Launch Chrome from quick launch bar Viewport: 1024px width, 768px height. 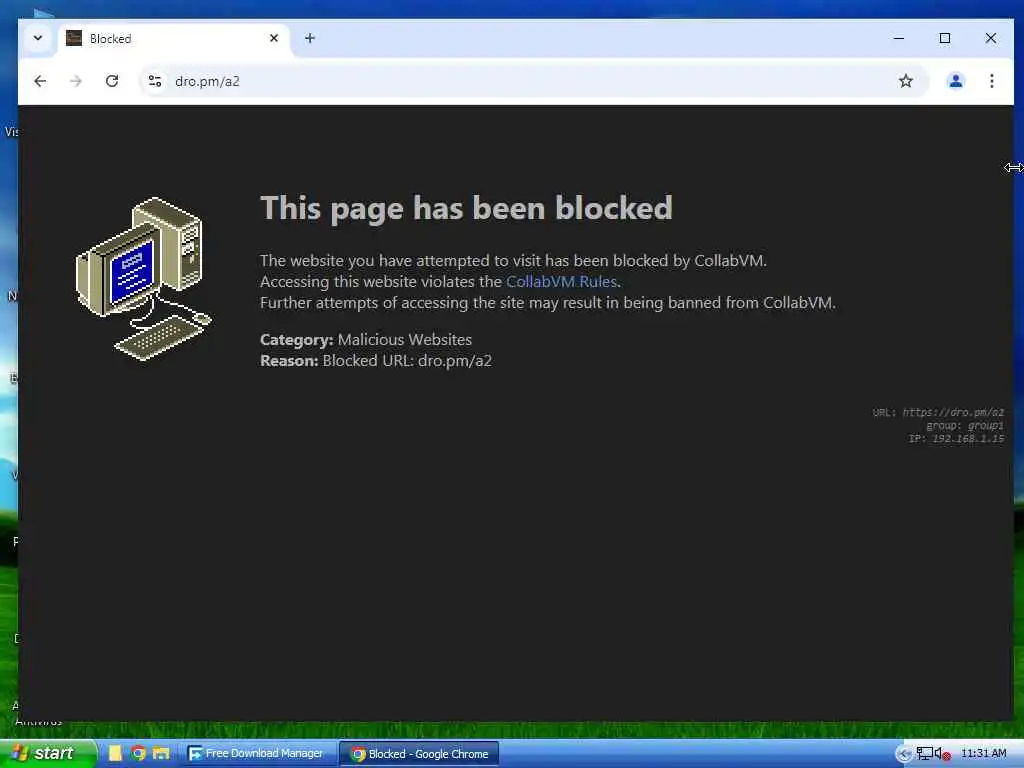click(138, 754)
